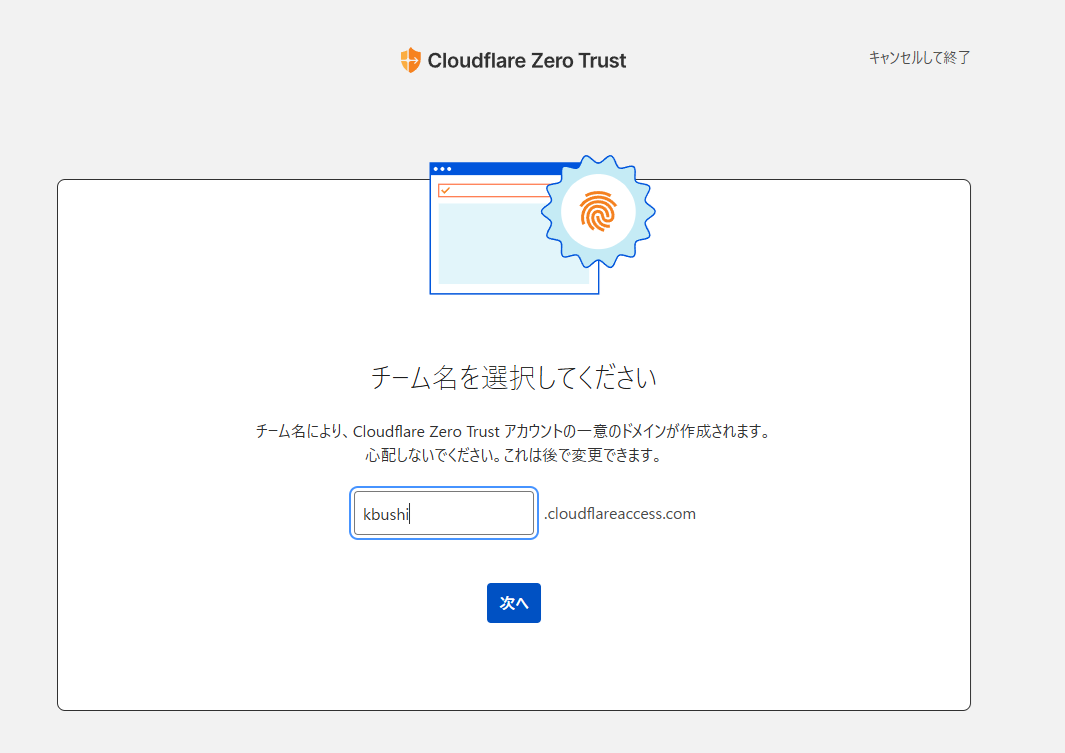This screenshot has height=753, width=1065.
Task: Click the line 心配しないでください。これは後で変更できます。
Action: point(513,455)
